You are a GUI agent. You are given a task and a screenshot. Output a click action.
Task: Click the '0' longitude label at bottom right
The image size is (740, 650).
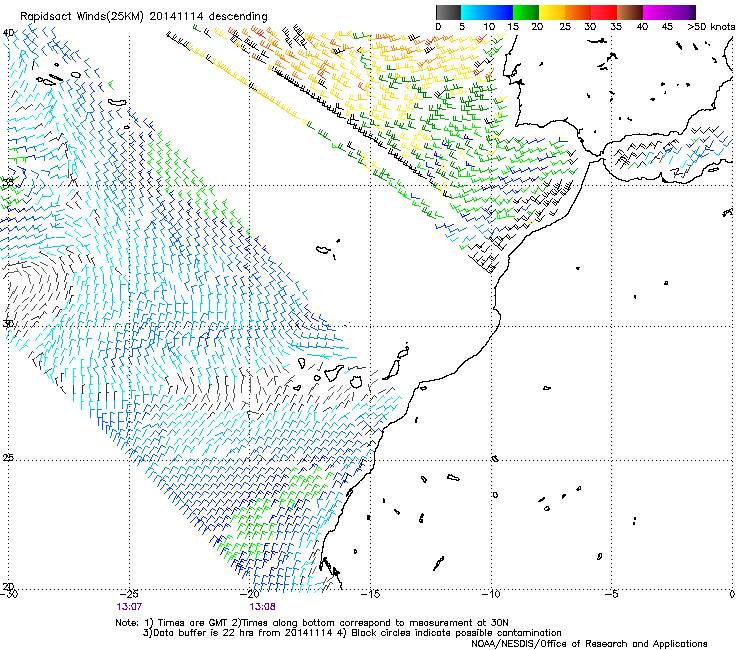pos(732,594)
